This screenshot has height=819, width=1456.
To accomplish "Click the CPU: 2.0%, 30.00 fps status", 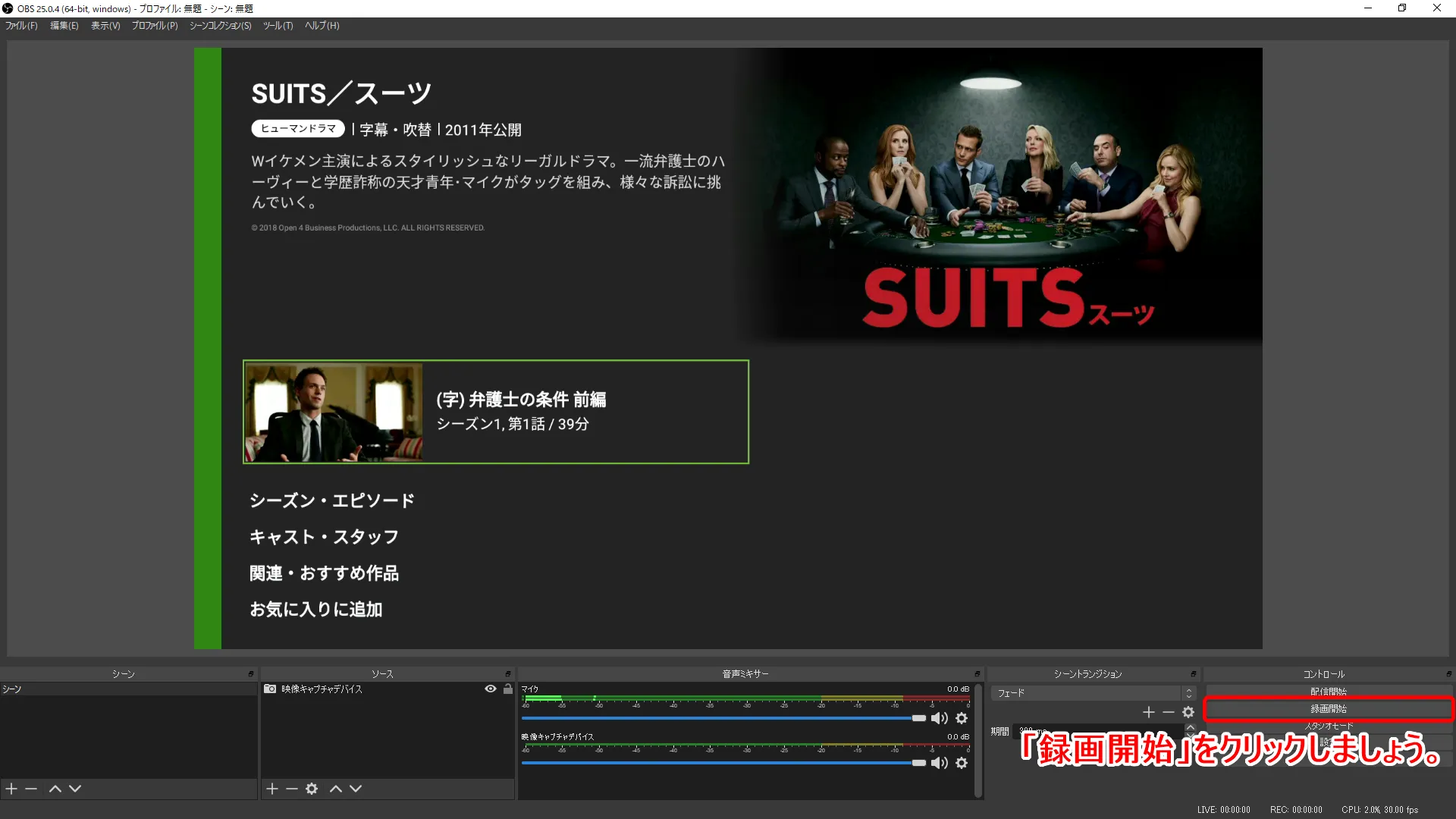I will coord(1379,810).
